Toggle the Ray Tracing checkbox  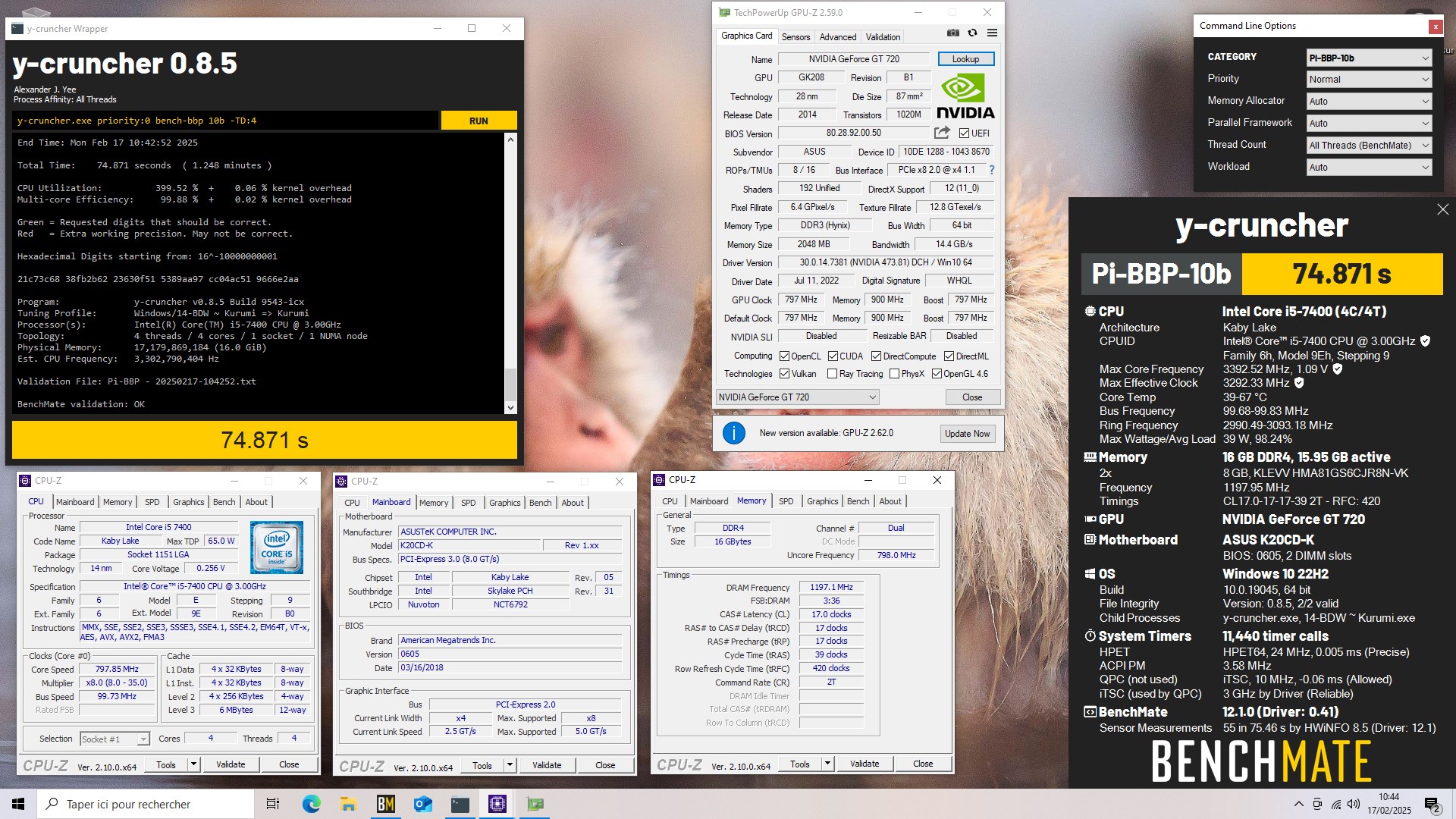click(x=832, y=374)
